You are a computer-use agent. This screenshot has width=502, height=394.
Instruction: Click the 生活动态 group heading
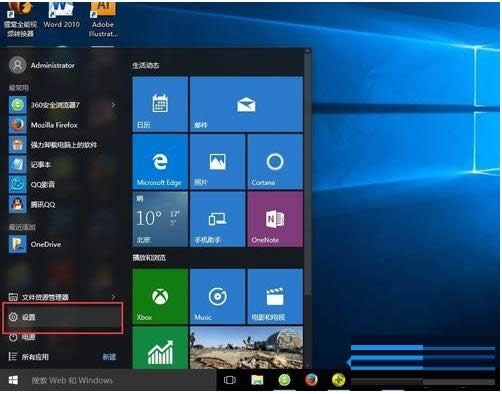(x=146, y=65)
